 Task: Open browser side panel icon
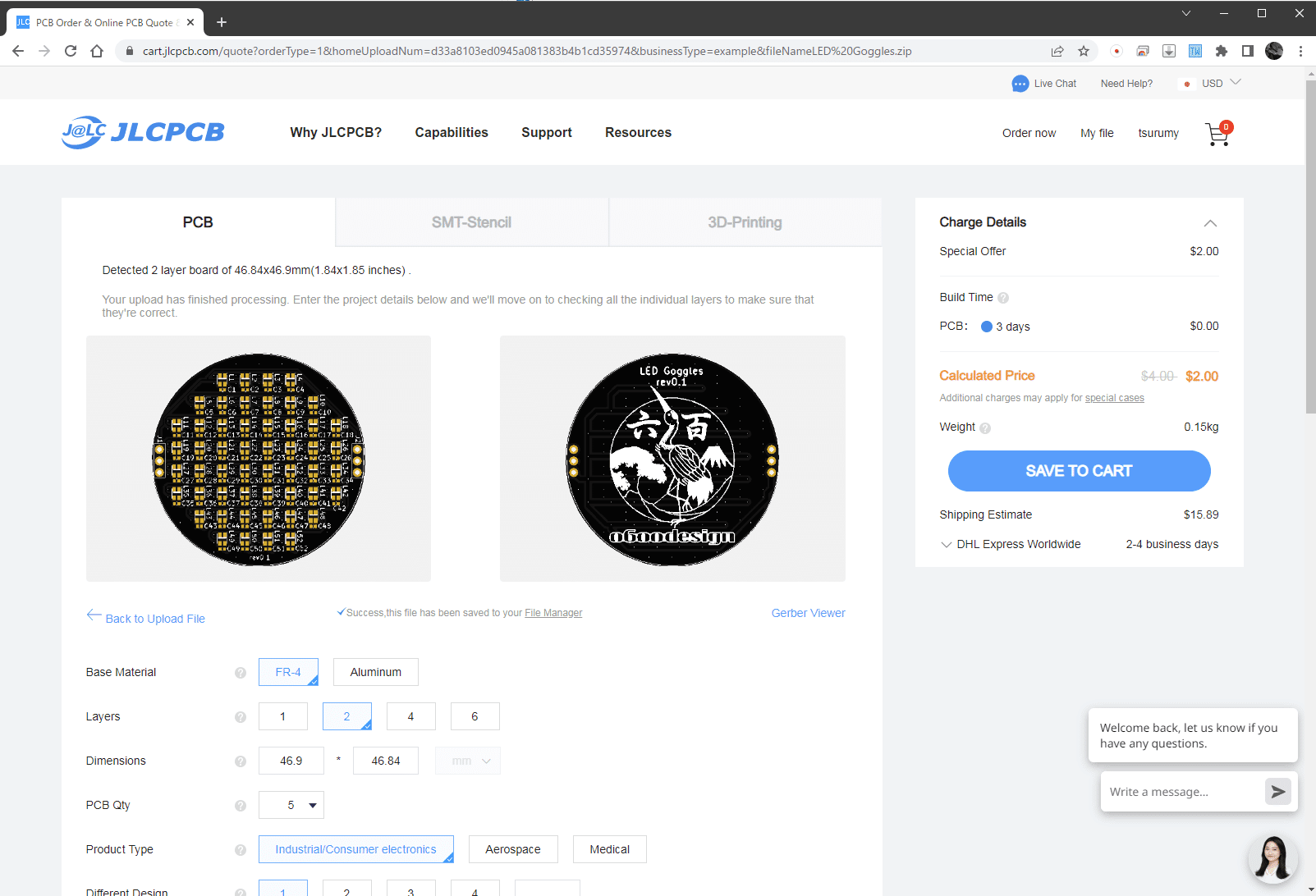1248,51
